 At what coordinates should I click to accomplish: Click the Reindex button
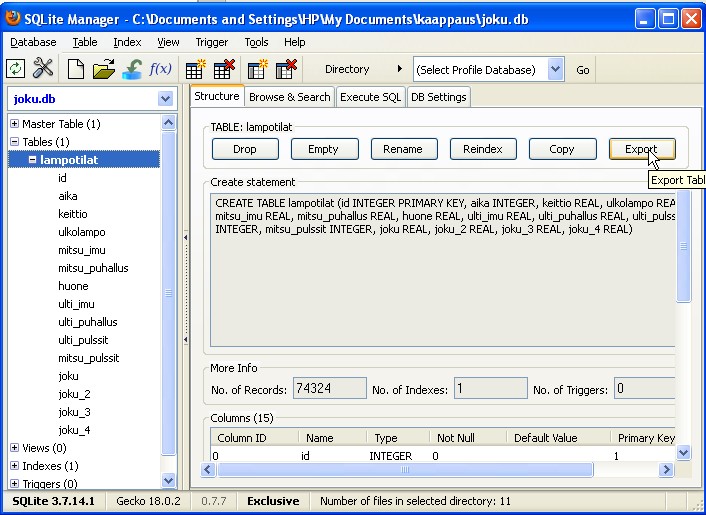pos(483,149)
